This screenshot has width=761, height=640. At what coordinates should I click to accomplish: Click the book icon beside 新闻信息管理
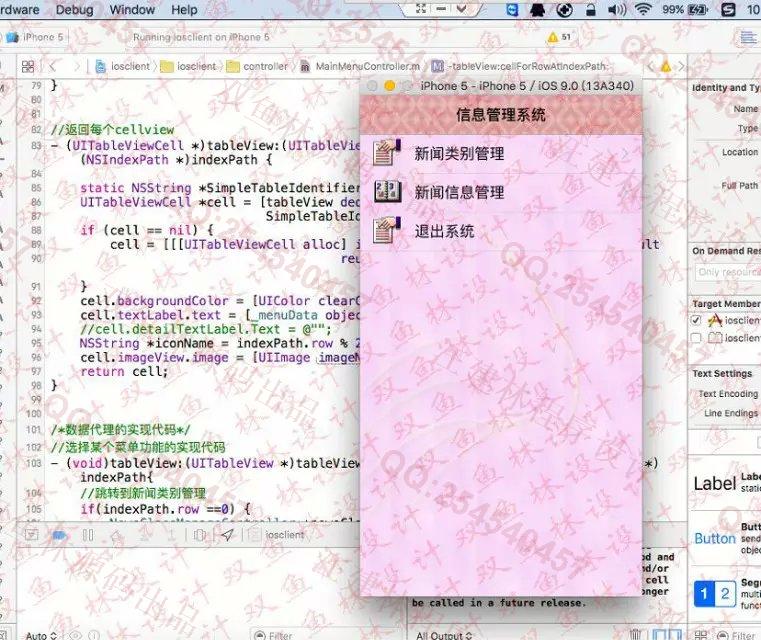pos(387,192)
